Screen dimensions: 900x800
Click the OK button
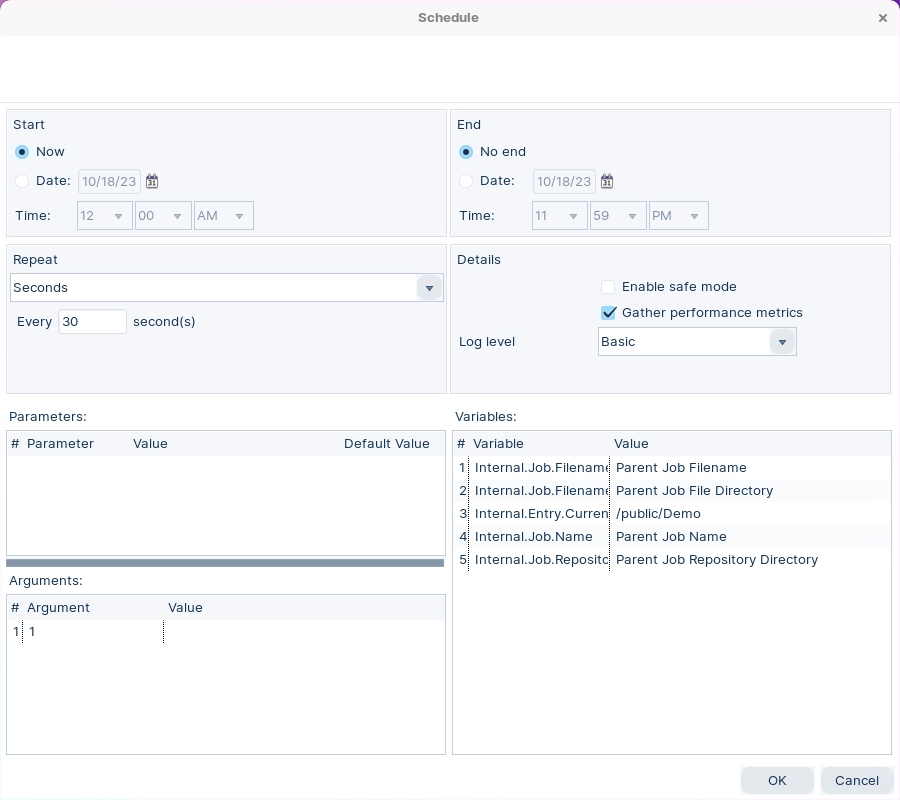[x=777, y=780]
